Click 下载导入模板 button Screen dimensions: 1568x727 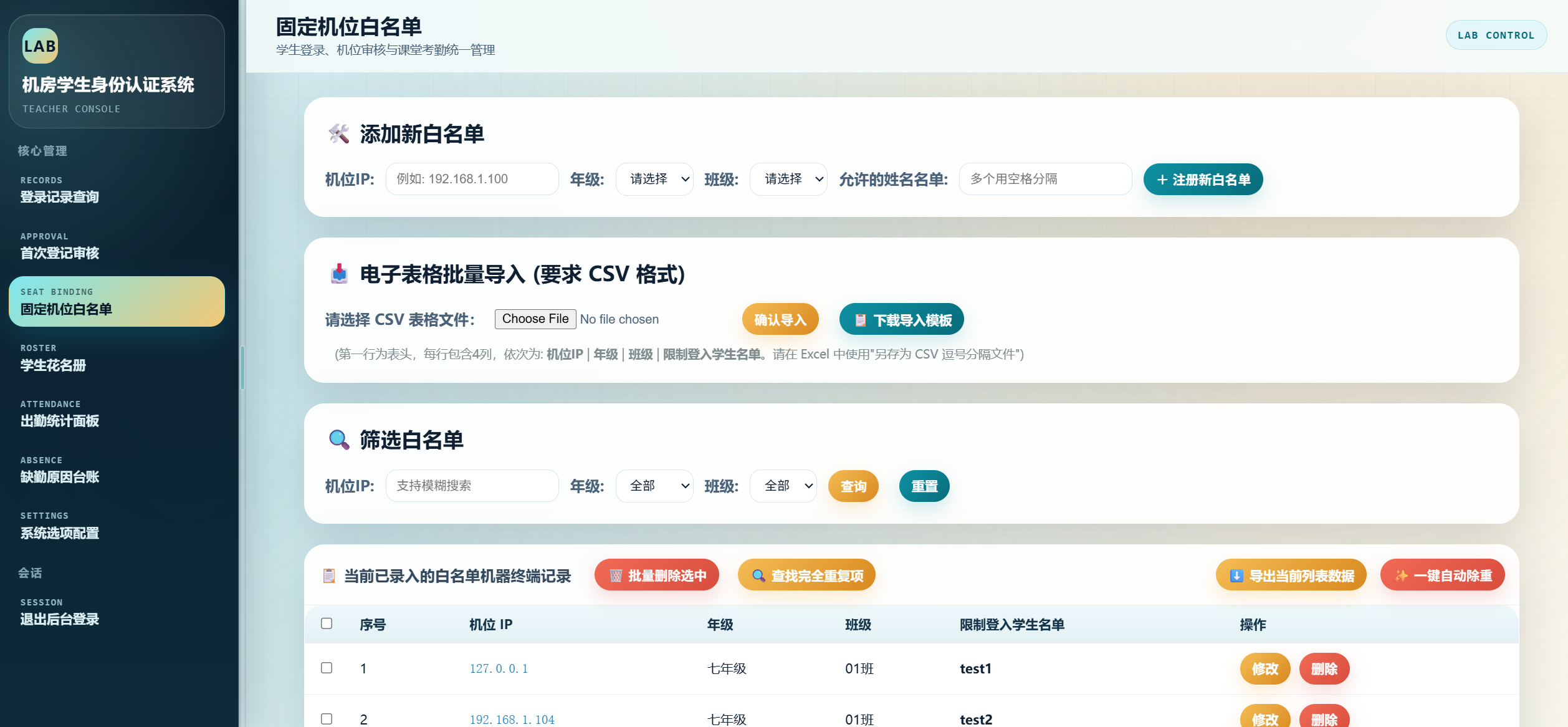[901, 319]
